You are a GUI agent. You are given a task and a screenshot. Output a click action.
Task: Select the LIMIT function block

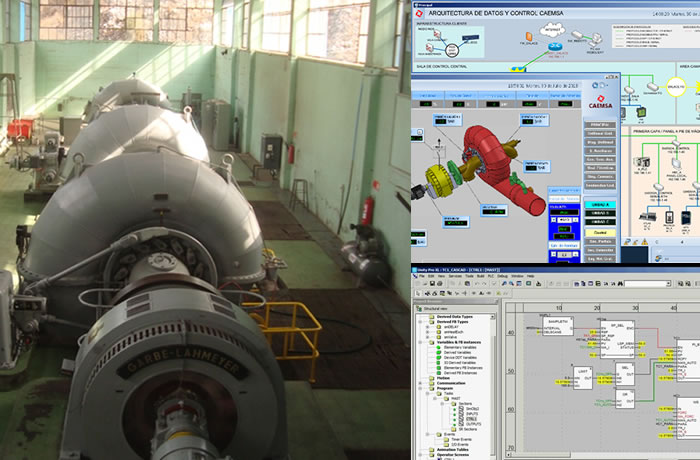pos(583,378)
